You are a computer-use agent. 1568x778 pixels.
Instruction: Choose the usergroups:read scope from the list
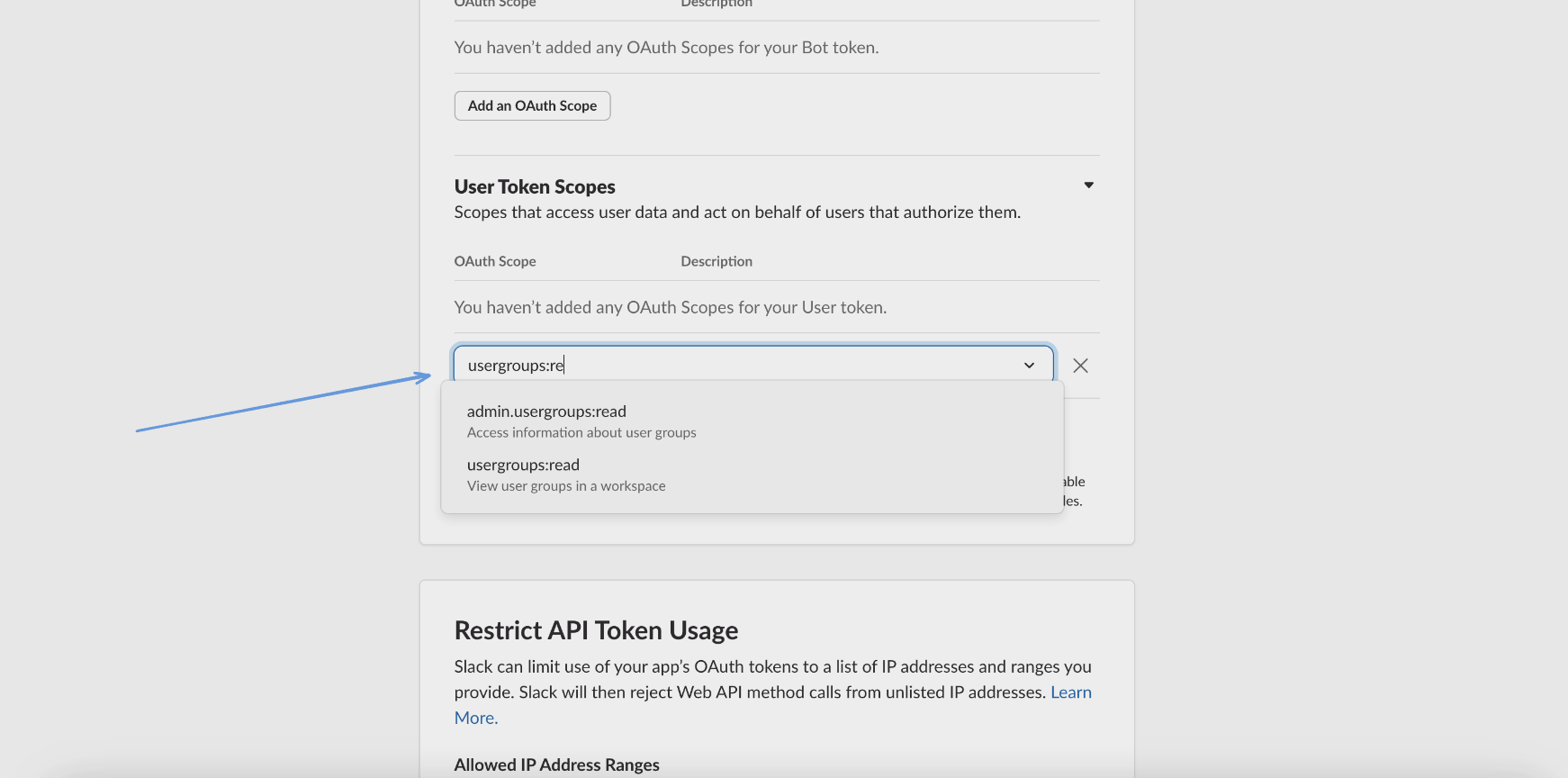523,466
